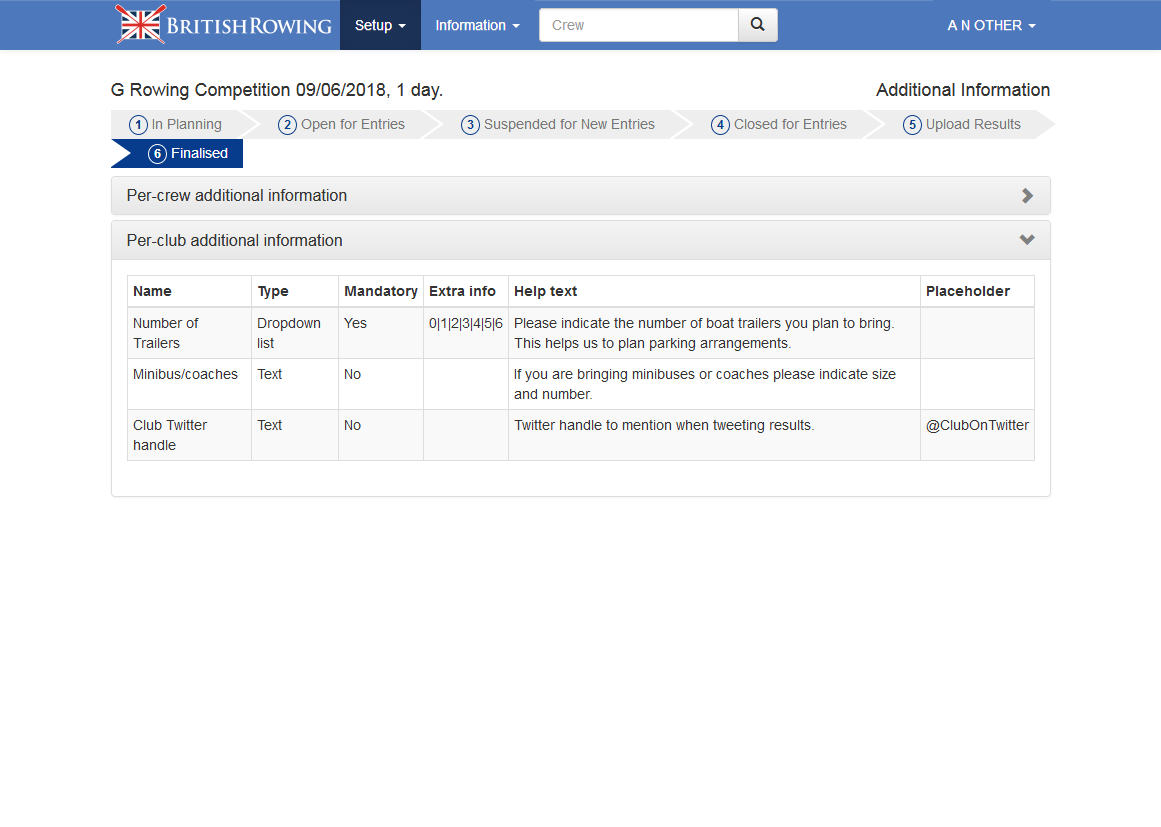1161x827 pixels.
Task: Click the Per-club additional information heading
Action: [235, 240]
